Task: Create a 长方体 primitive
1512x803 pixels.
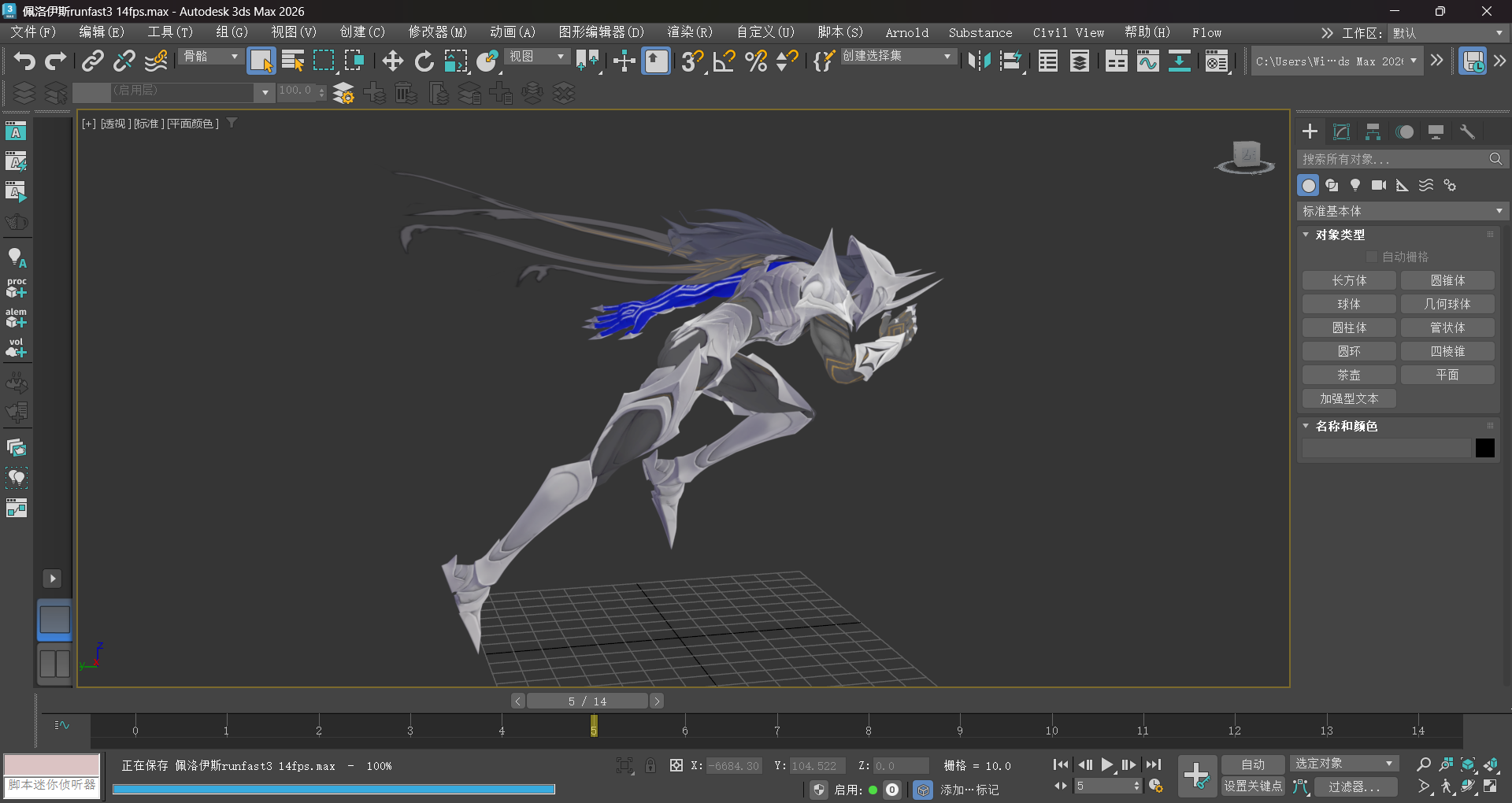Action: click(1349, 280)
